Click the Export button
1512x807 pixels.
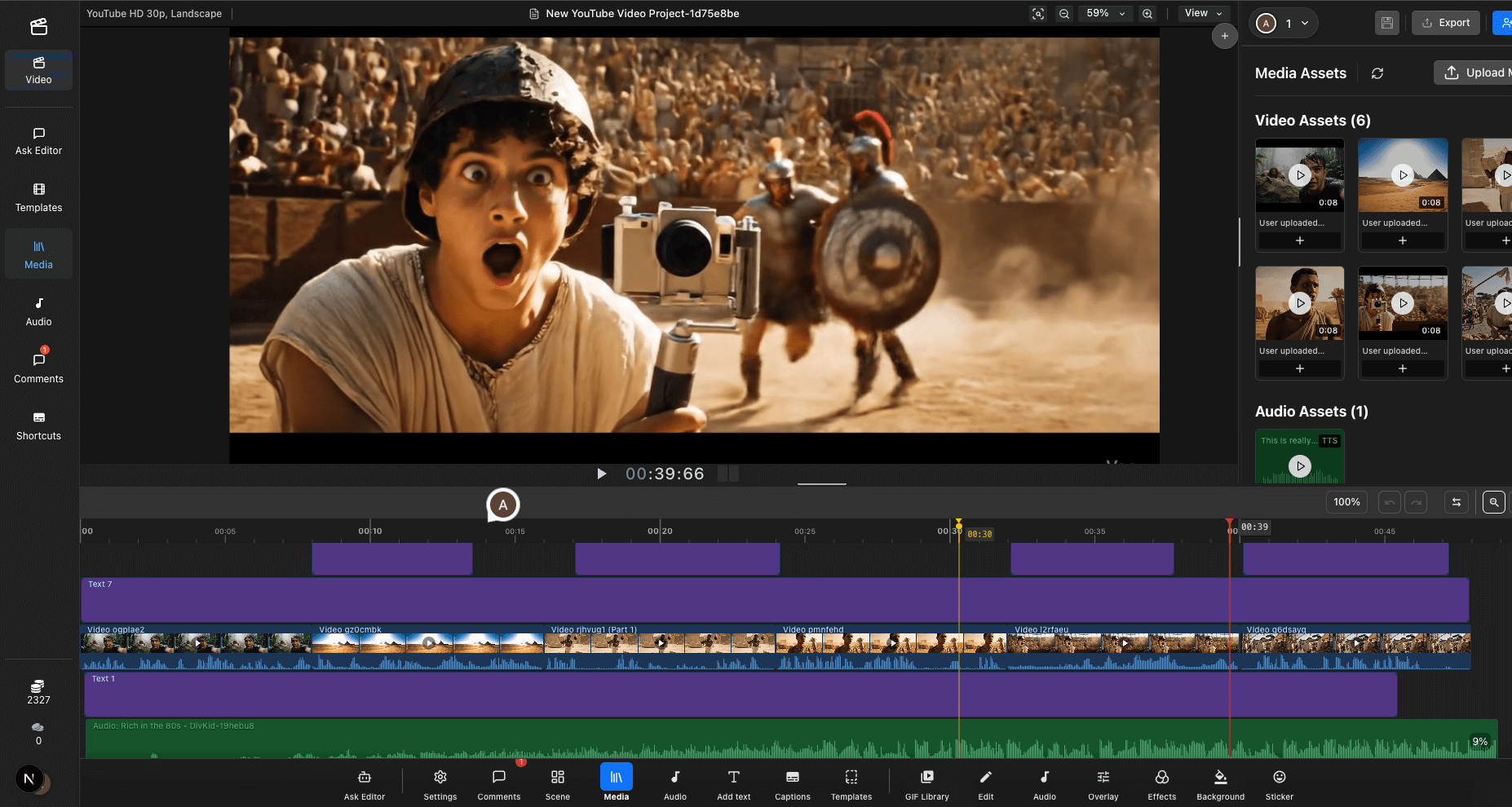tap(1445, 22)
